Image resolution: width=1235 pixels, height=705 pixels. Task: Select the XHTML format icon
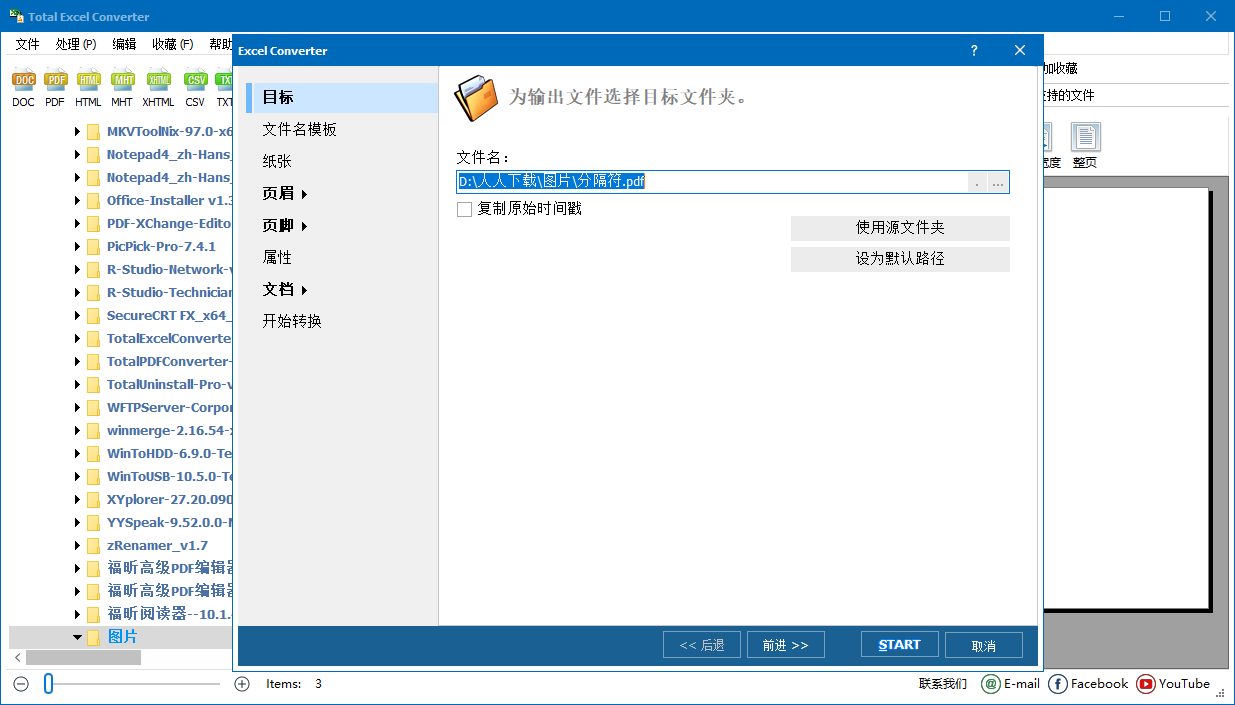point(157,82)
